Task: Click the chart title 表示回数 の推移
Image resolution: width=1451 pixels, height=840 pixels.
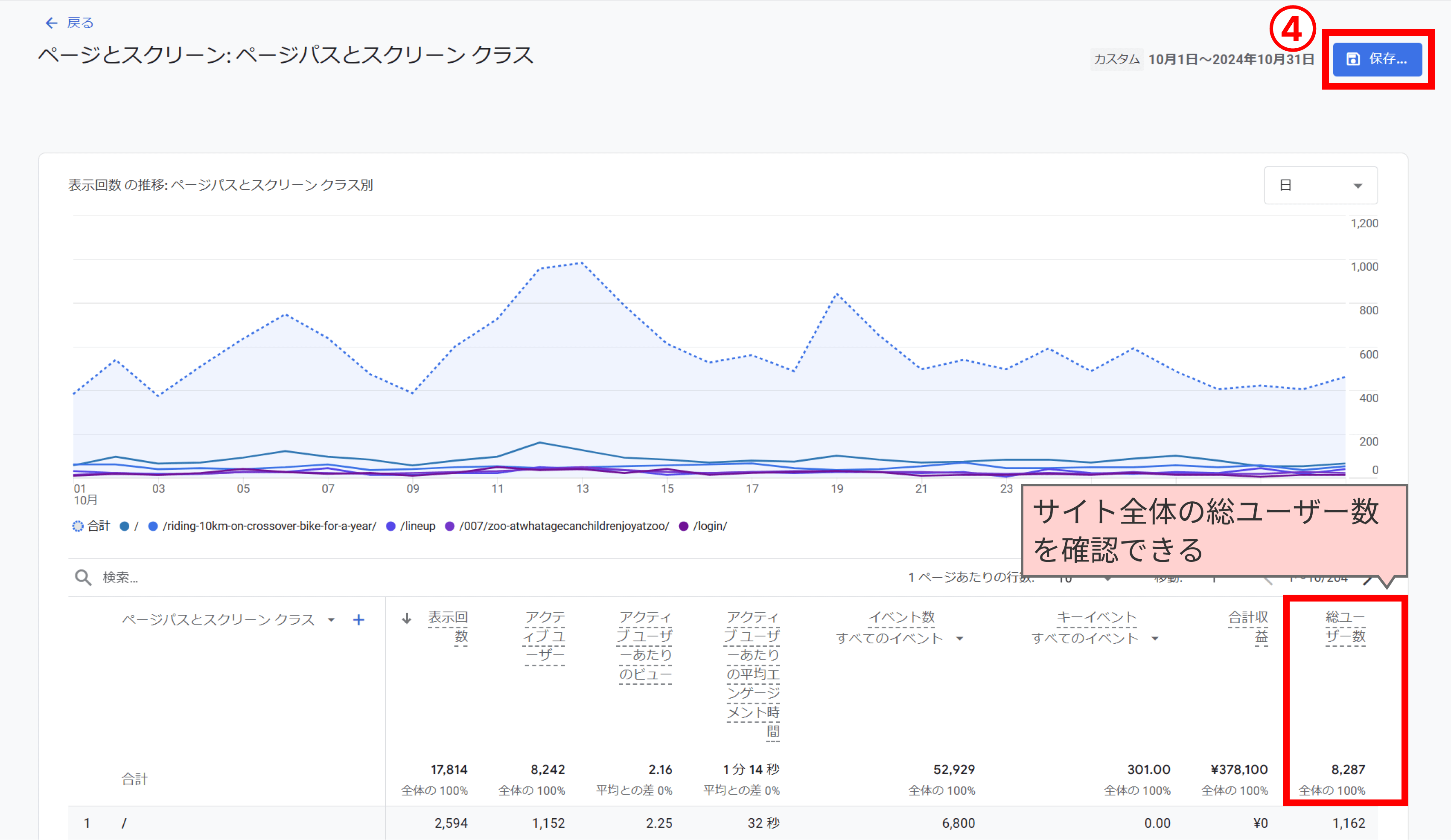Action: [221, 185]
